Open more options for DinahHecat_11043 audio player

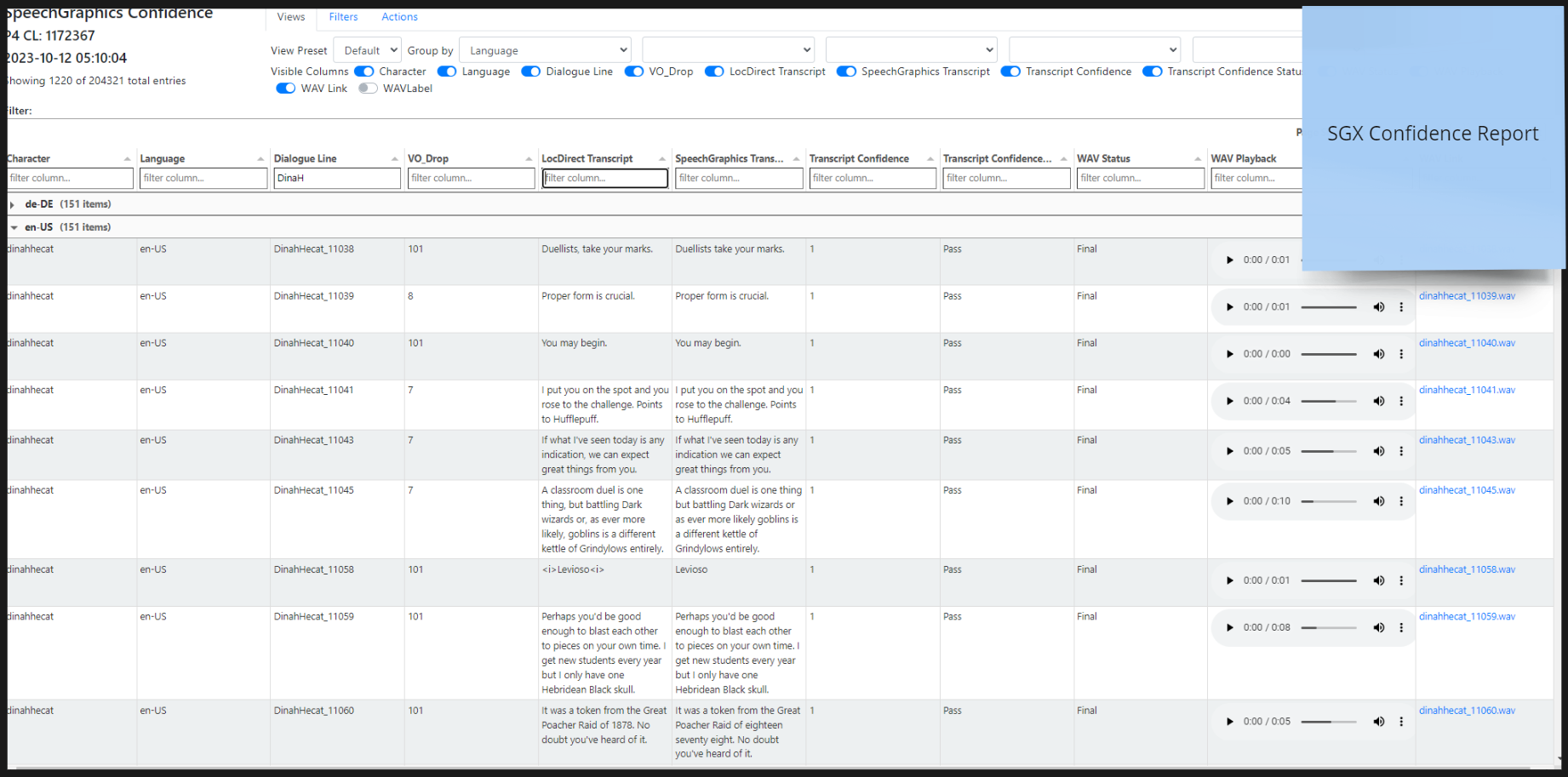click(1401, 451)
